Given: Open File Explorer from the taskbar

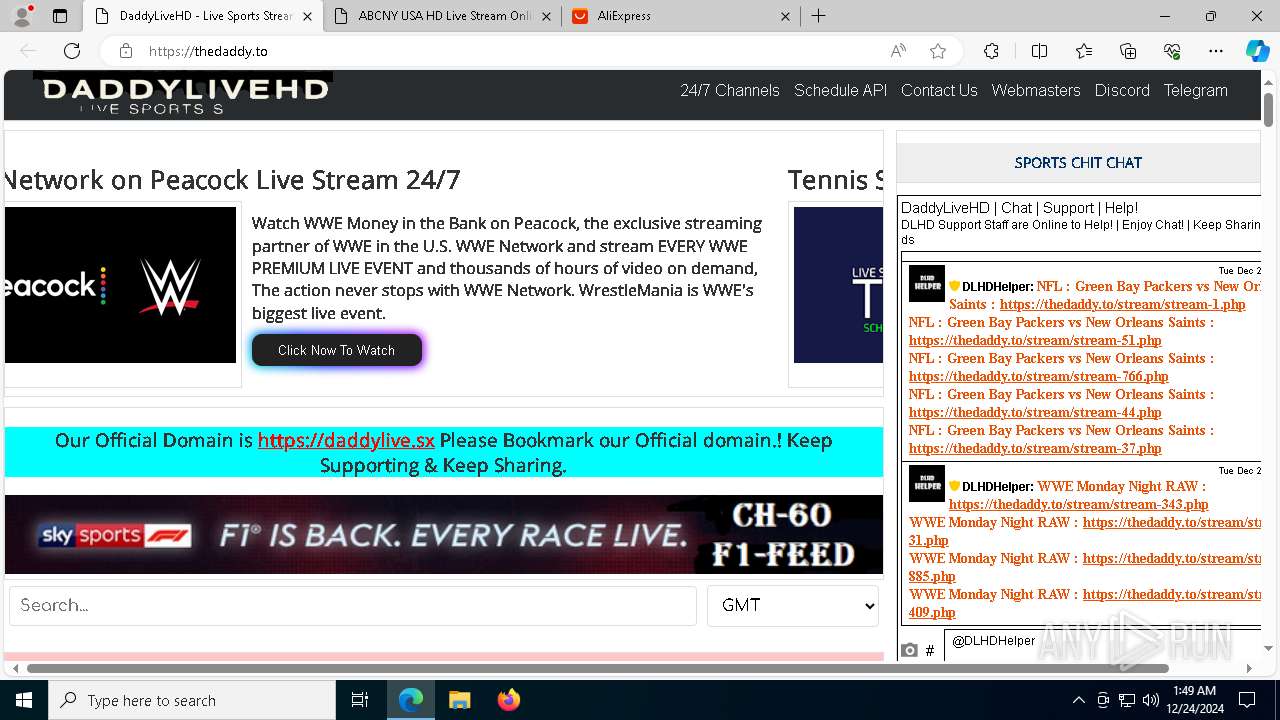Looking at the screenshot, I should pos(459,700).
